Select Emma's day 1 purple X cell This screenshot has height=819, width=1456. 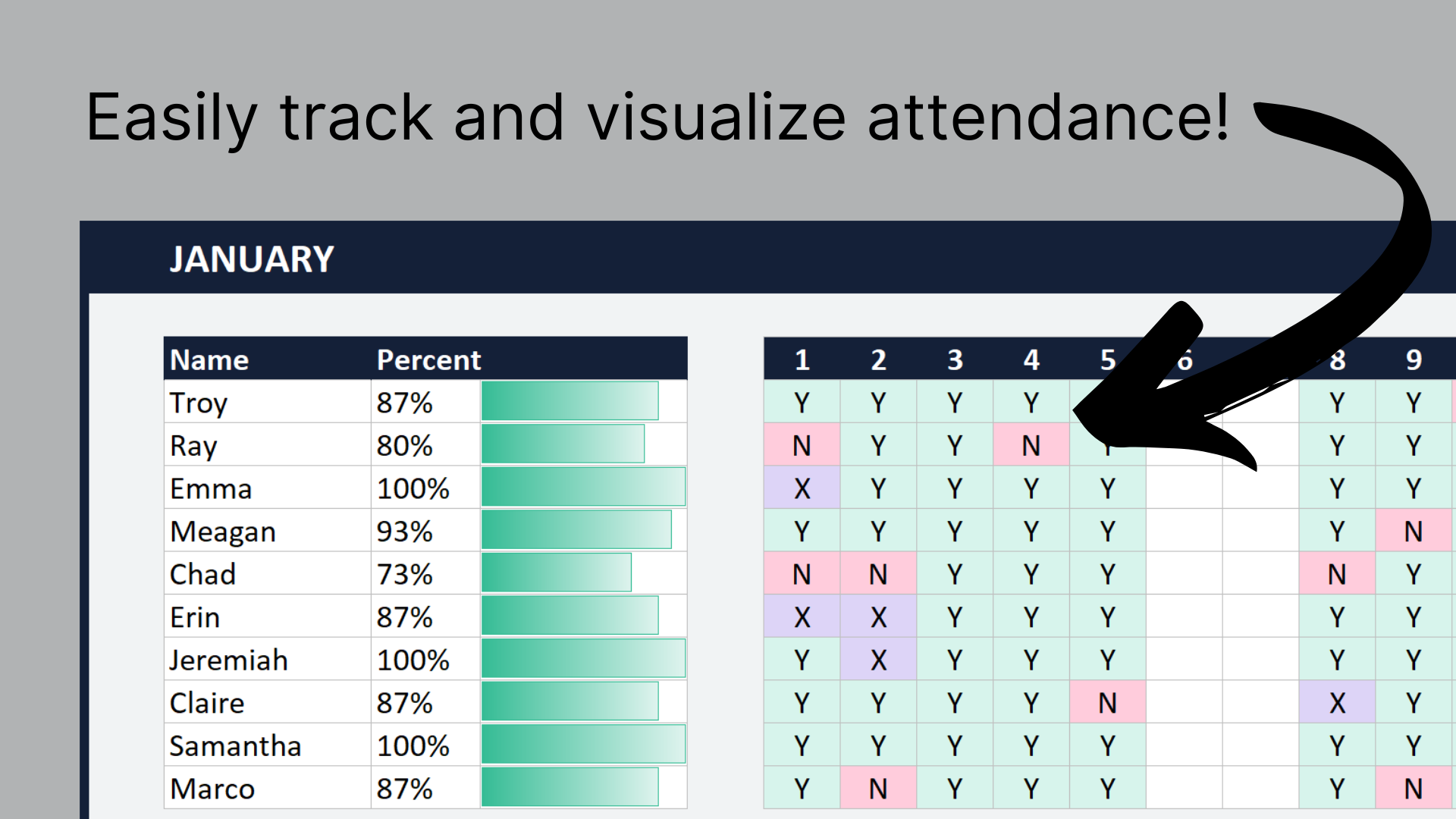[x=802, y=488]
